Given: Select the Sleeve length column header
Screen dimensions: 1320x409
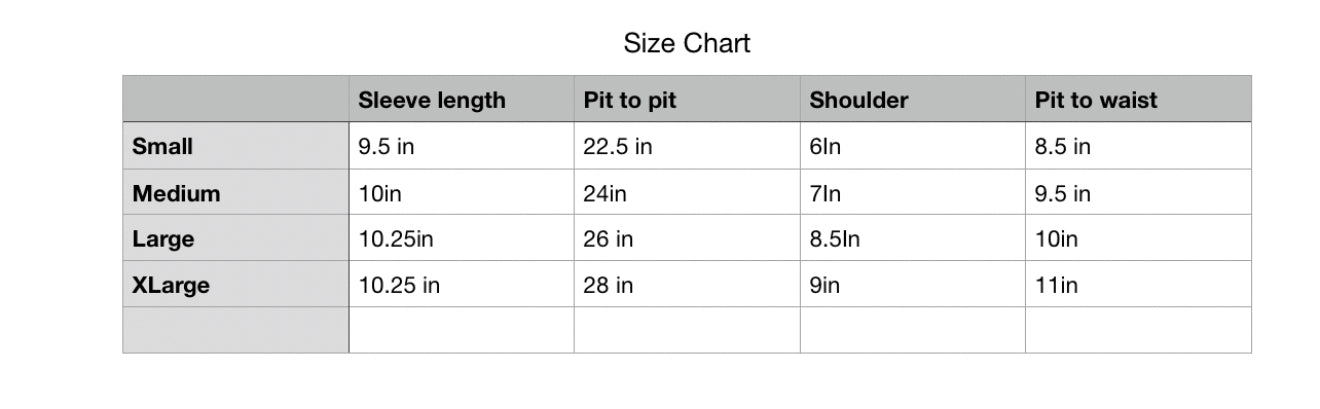Looking at the screenshot, I should tap(461, 99).
